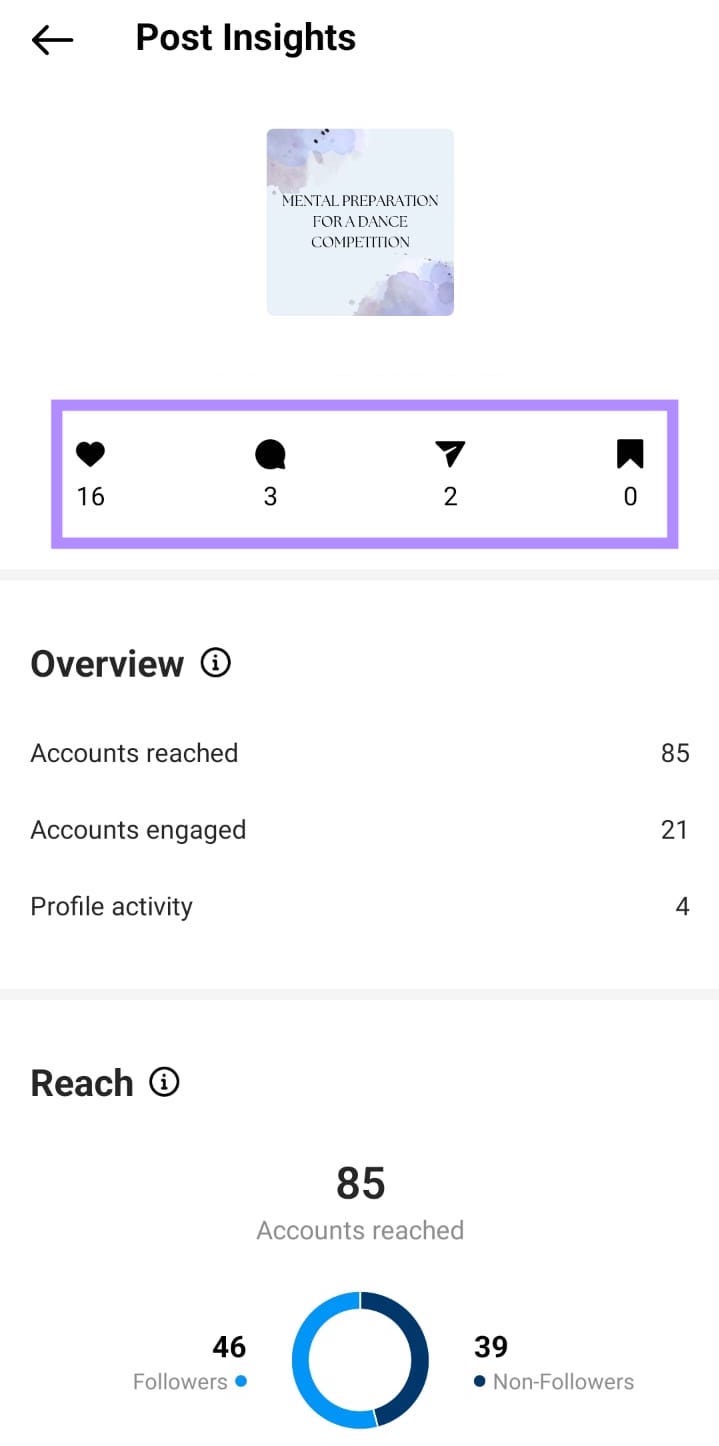Click the share paper-plane icon
Image resolution: width=719 pixels, height=1446 pixels.
(450, 455)
